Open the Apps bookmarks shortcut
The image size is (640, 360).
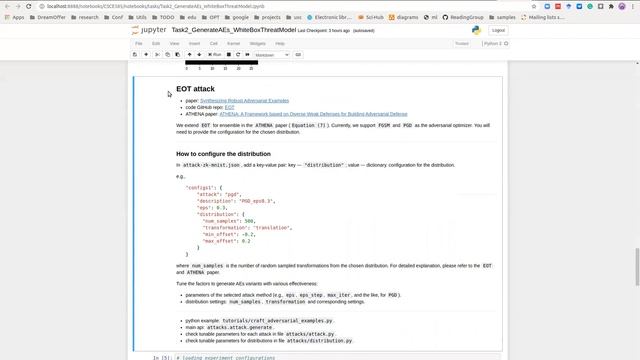pyautogui.click(x=15, y=18)
